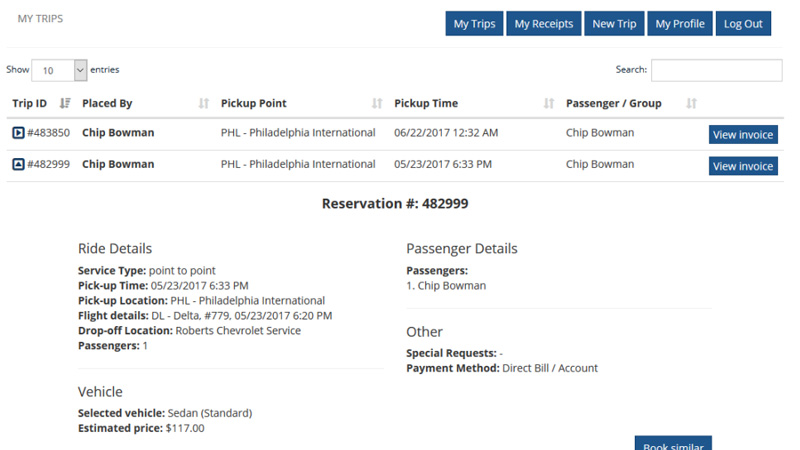This screenshot has height=450, width=800.
Task: Click the Placed By column header
Action: pyautogui.click(x=107, y=103)
